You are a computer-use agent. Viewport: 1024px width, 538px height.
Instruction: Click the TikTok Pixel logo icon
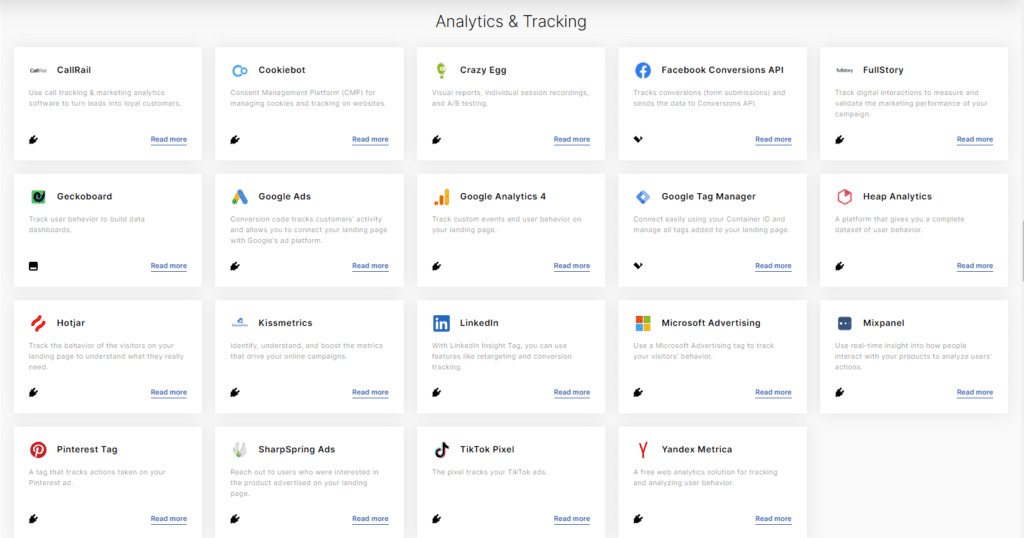click(441, 450)
